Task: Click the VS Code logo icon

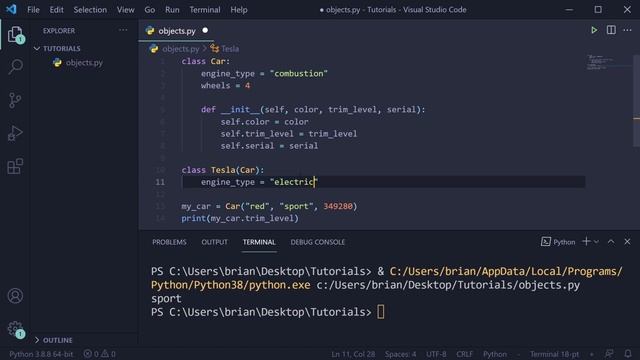Action: [x=11, y=9]
